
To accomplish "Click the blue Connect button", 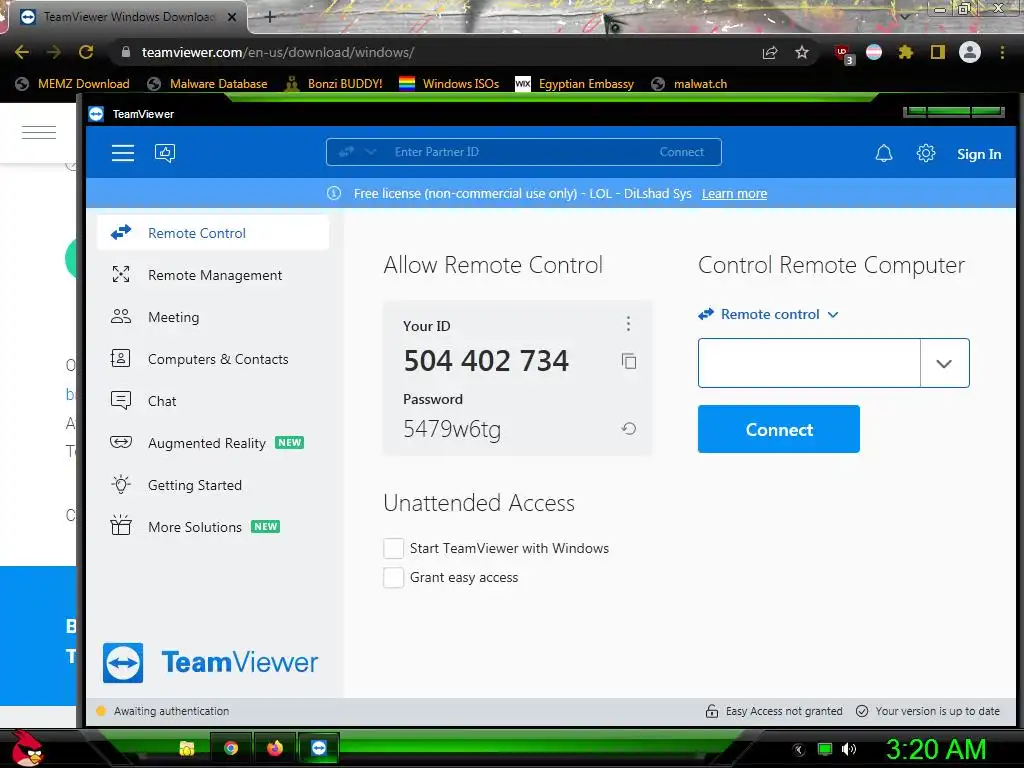I will (x=778, y=429).
